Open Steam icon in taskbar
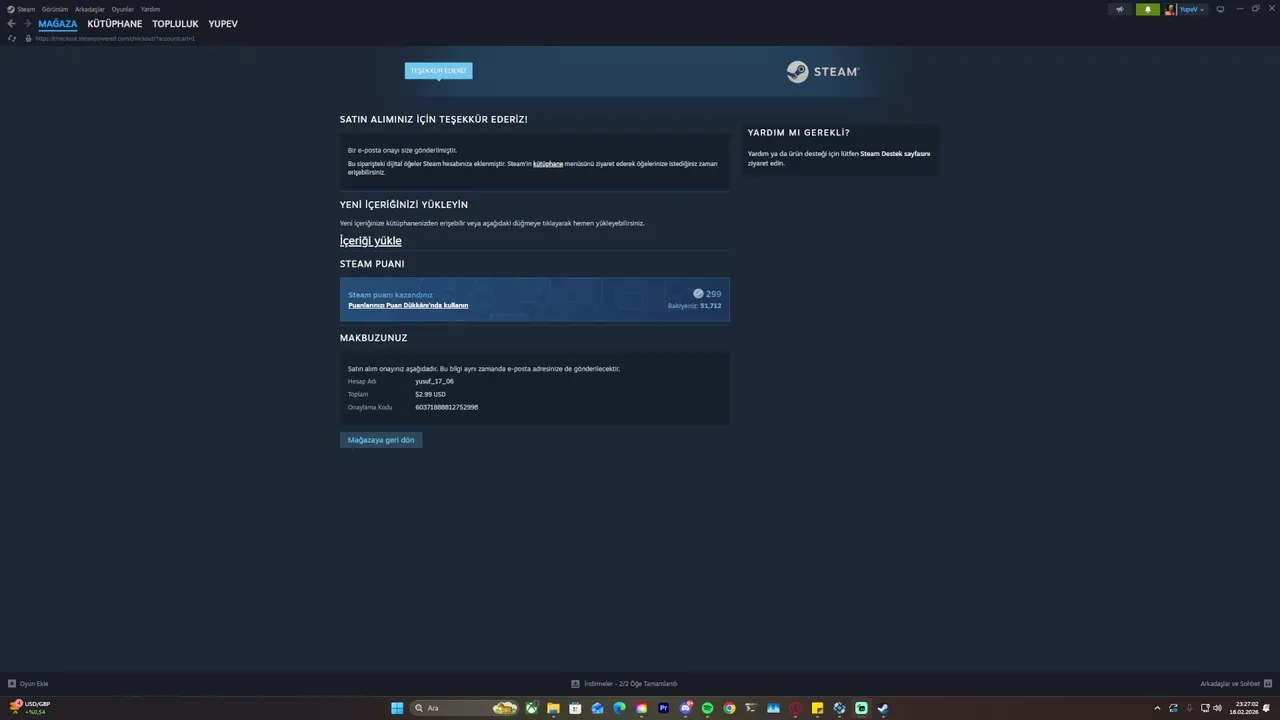The image size is (1280, 720). pos(883,708)
